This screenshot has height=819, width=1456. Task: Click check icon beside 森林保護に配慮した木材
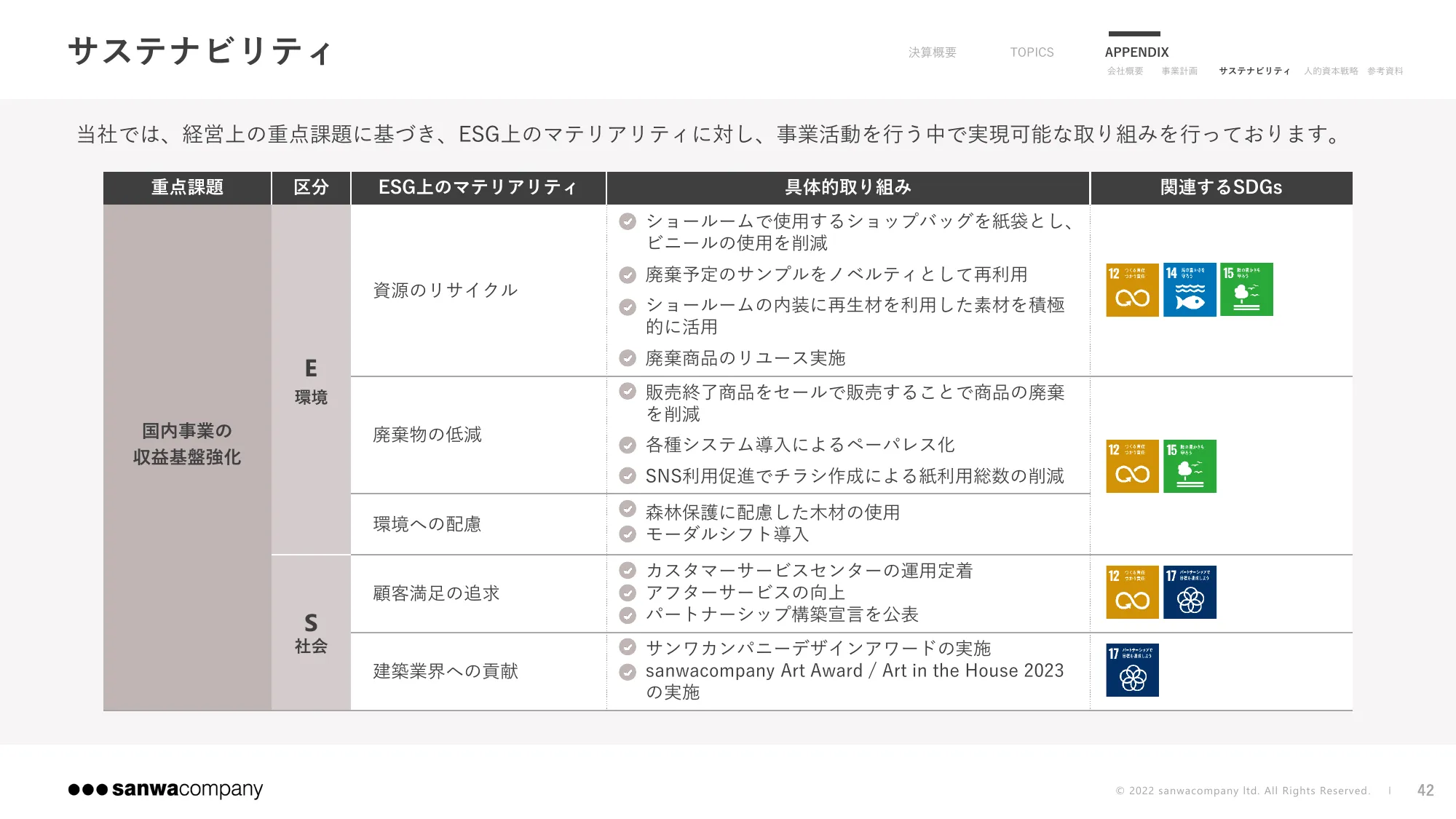pos(628,508)
